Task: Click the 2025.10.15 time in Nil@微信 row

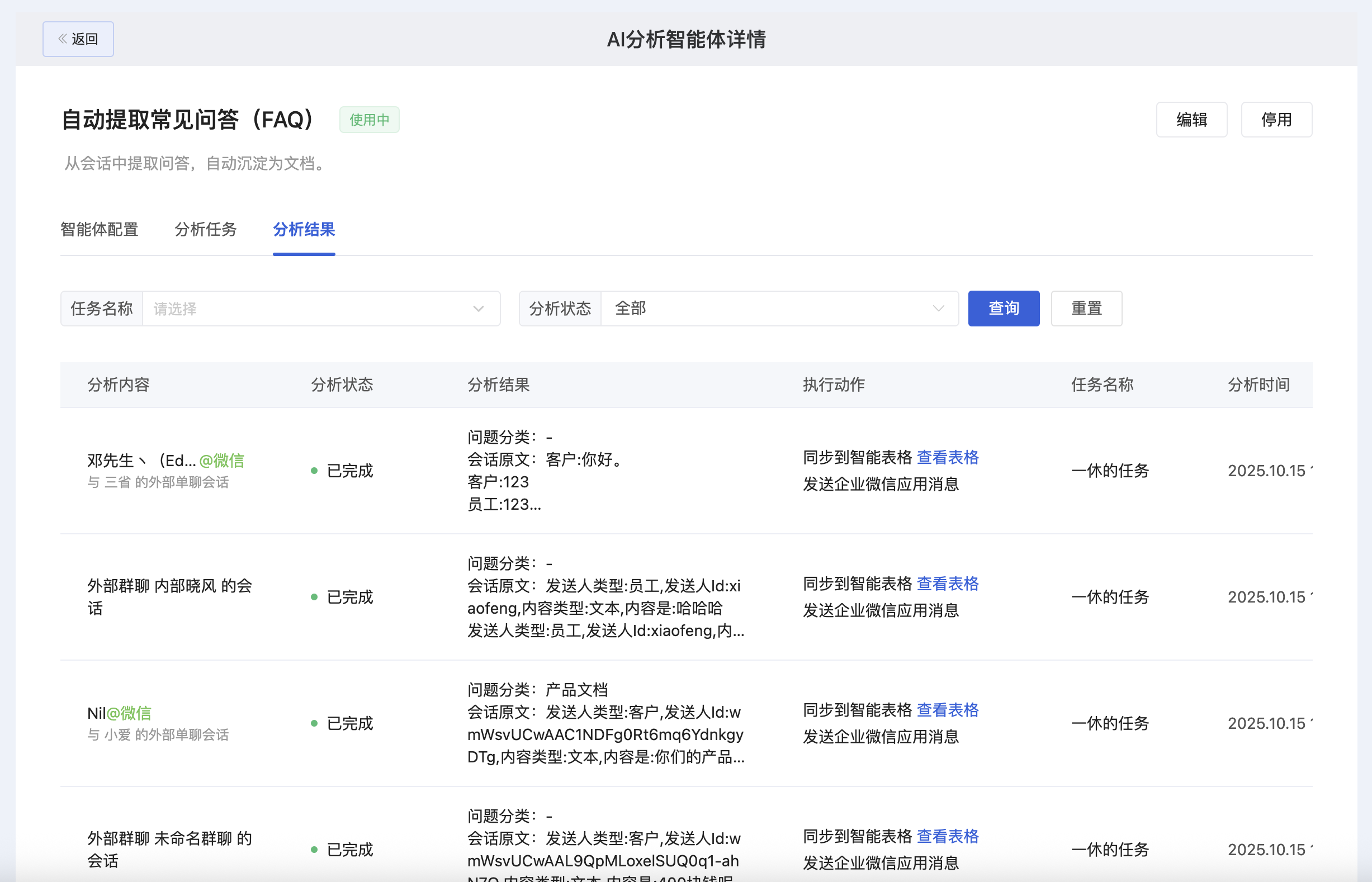Action: (x=1270, y=723)
